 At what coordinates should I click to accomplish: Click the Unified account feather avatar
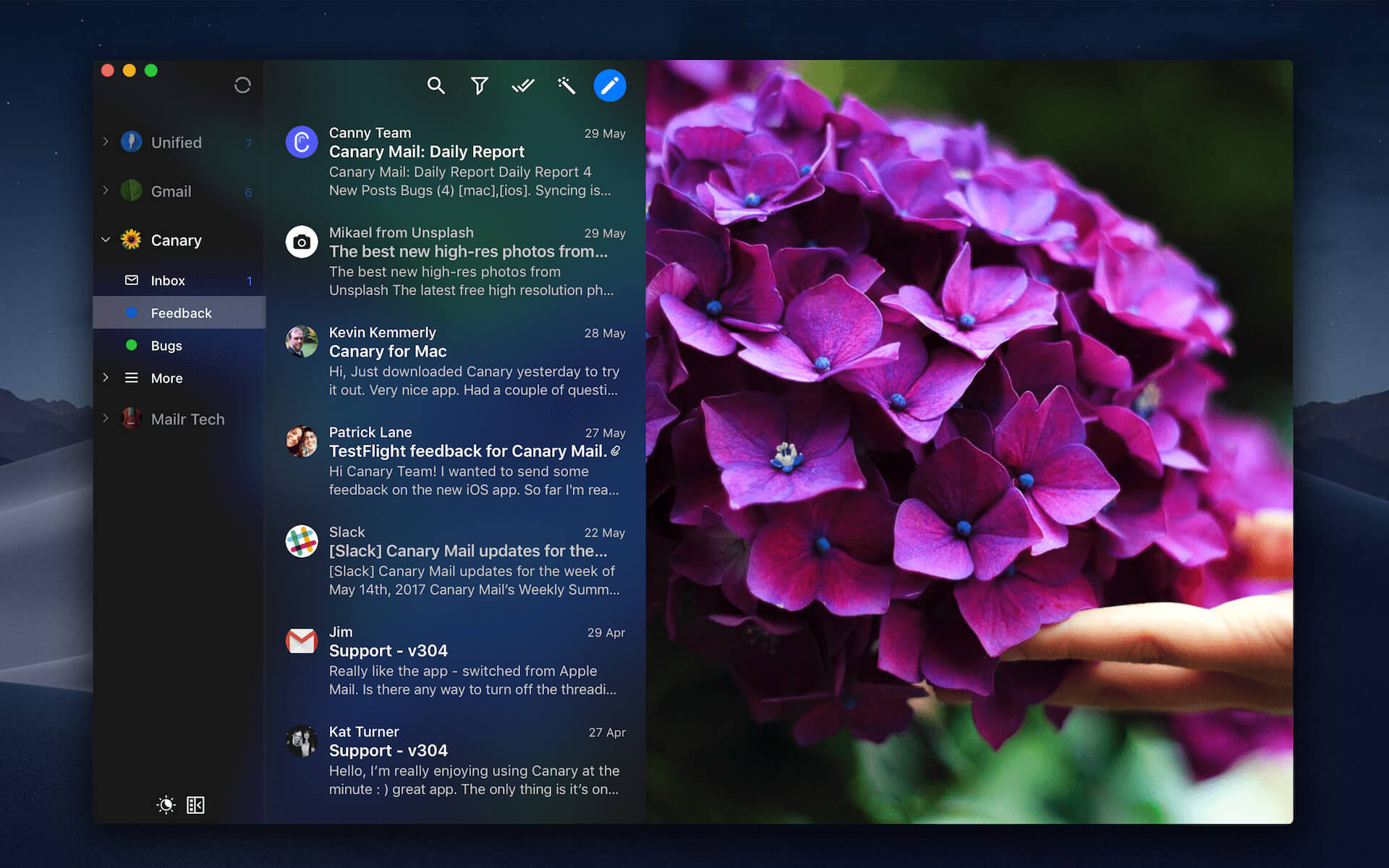pos(131,142)
